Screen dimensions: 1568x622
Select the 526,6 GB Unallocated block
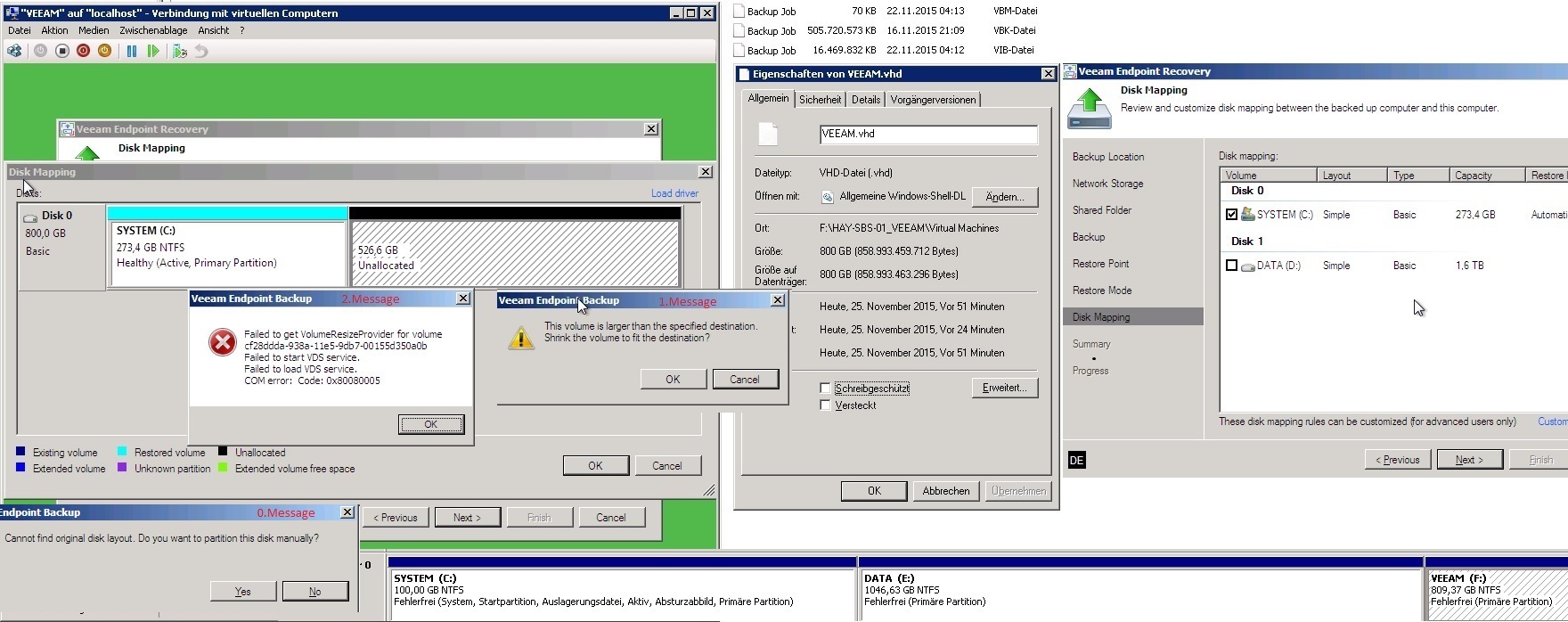click(515, 247)
